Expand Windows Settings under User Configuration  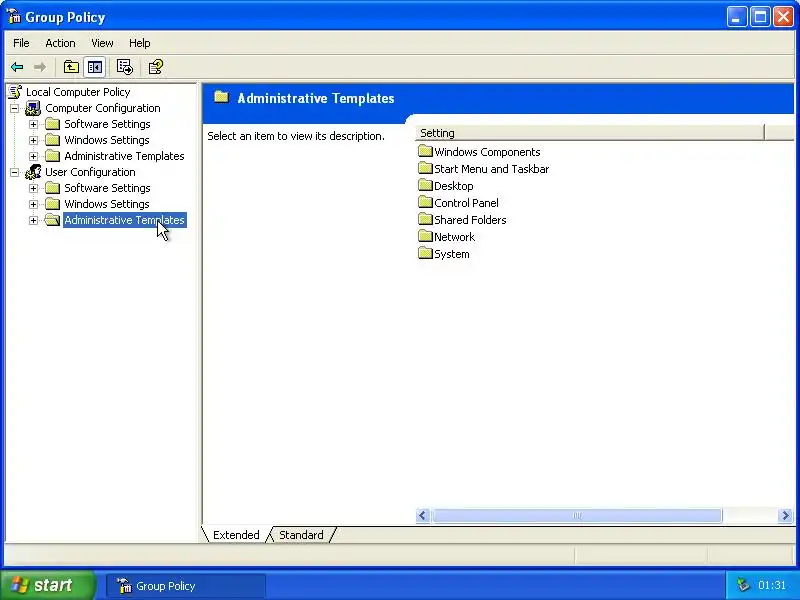point(34,204)
